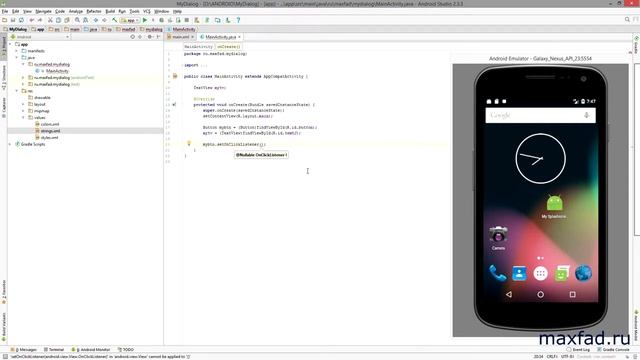Viewport: 640px width, 360px height.
Task: Open the app drawer in emulator
Action: tap(540, 273)
